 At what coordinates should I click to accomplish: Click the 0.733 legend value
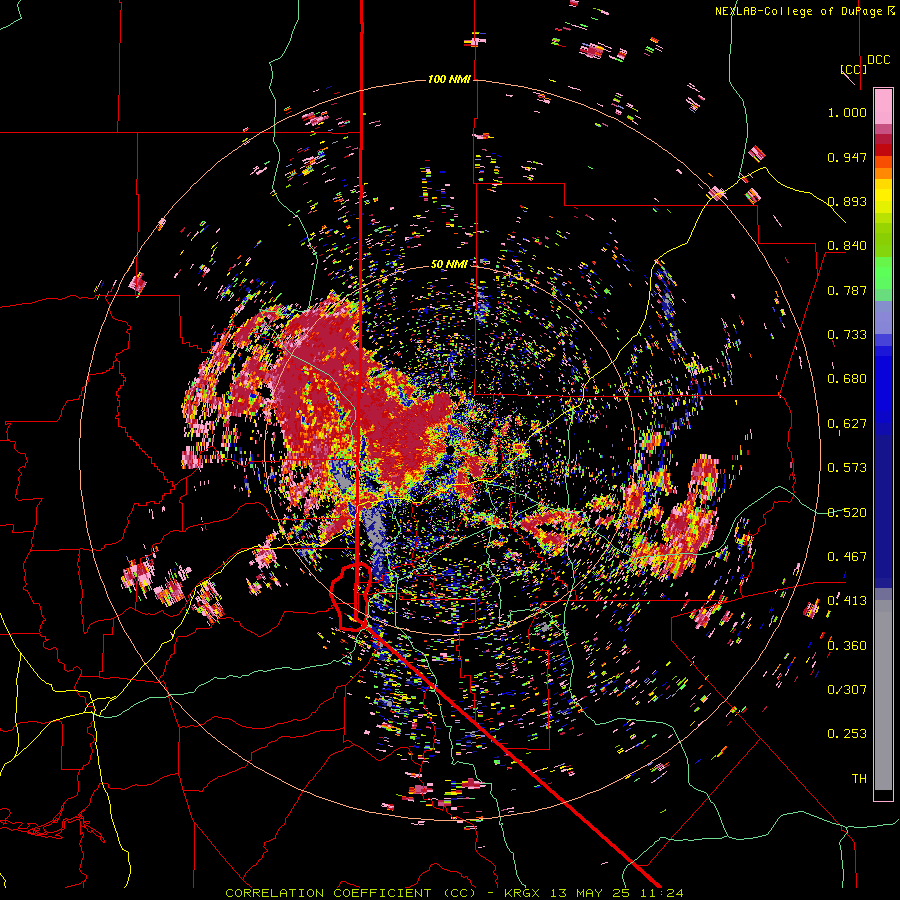click(847, 335)
